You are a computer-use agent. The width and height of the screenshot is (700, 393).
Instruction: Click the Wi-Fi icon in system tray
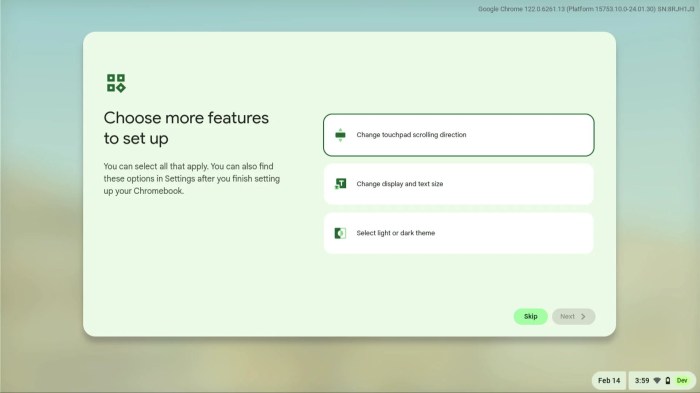(657, 380)
